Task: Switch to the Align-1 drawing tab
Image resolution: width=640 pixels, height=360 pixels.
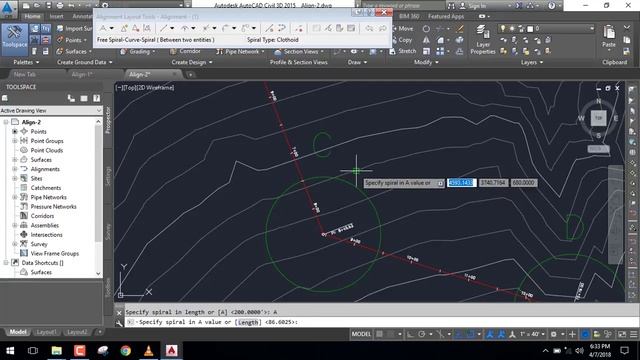Action: pos(82,74)
